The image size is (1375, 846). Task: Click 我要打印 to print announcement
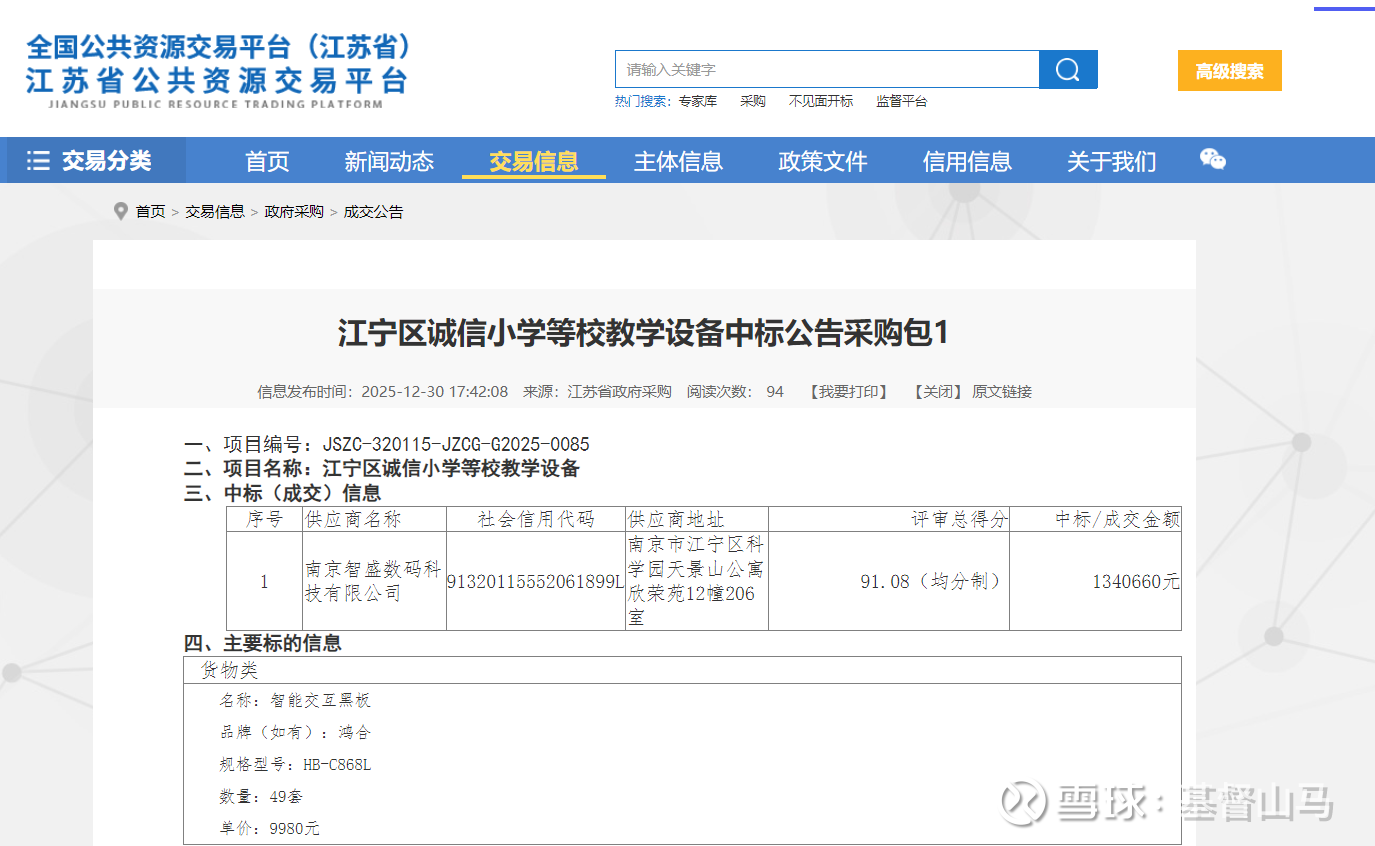point(848,392)
